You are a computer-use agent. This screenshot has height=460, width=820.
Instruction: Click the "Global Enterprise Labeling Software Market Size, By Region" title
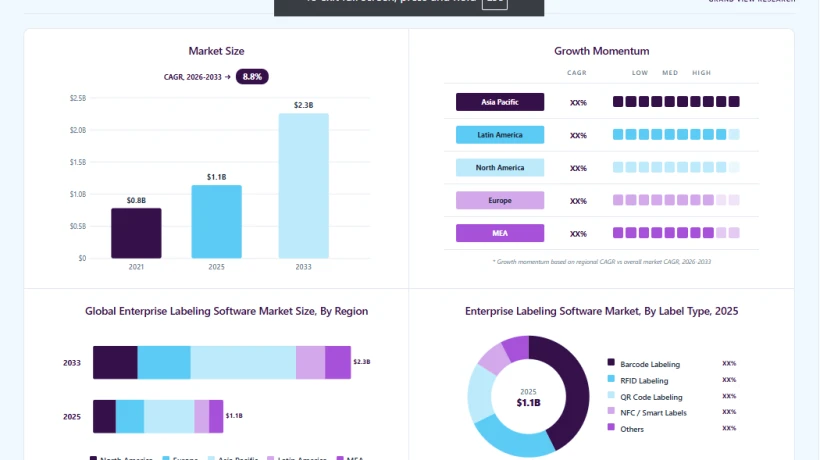(226, 311)
